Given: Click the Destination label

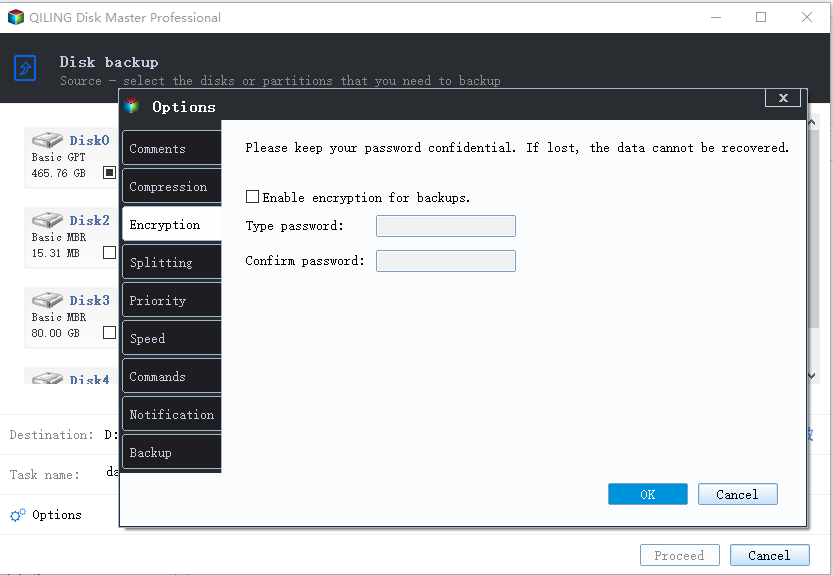Looking at the screenshot, I should 52,435.
